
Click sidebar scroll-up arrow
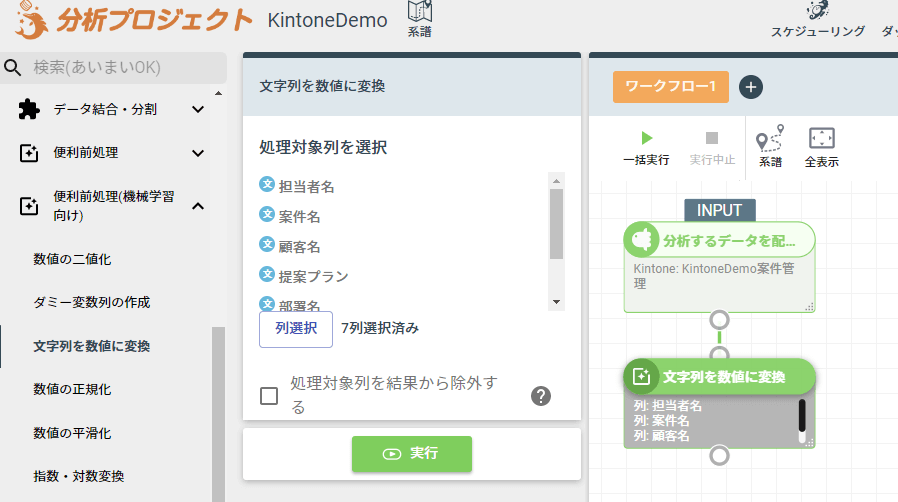tap(218, 93)
